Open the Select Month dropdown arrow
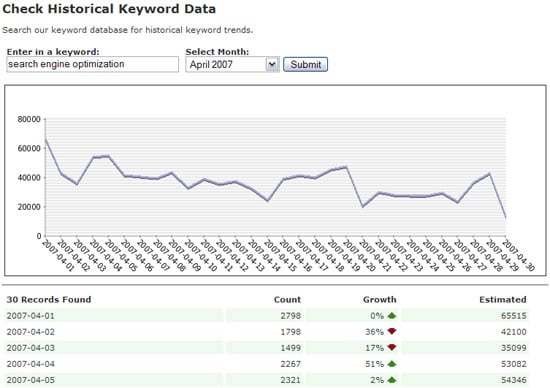 point(272,65)
